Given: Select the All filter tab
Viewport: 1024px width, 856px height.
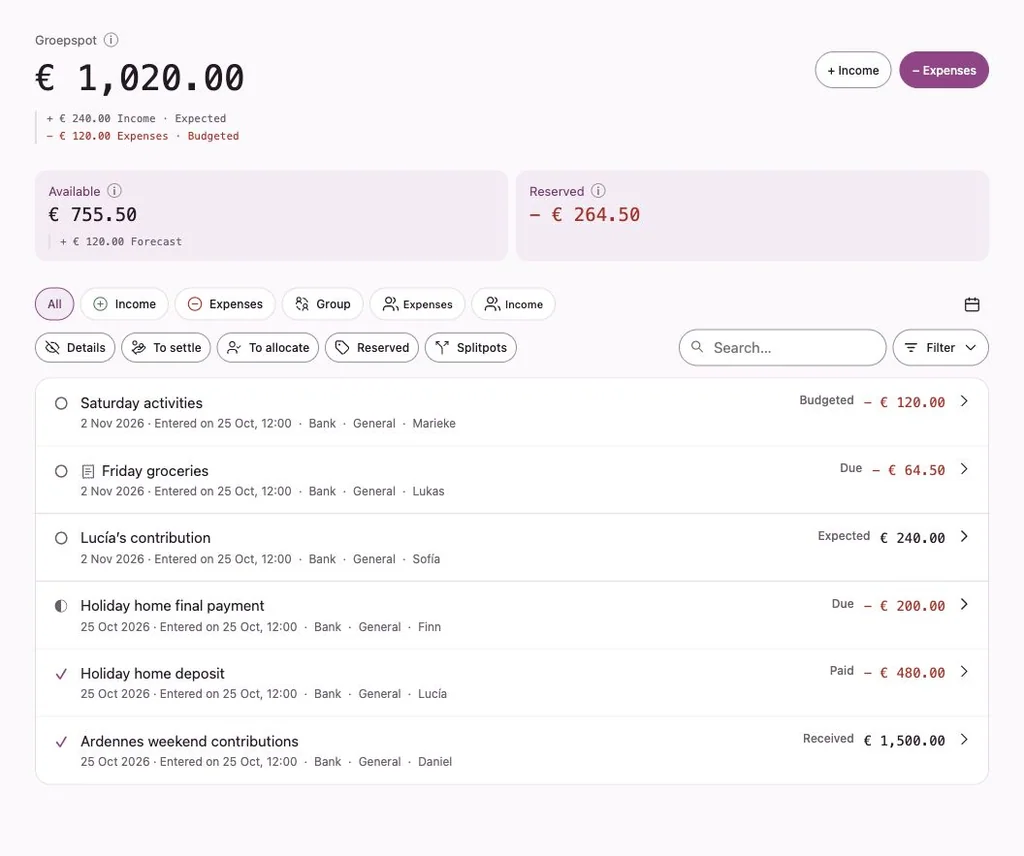Looking at the screenshot, I should tap(54, 304).
